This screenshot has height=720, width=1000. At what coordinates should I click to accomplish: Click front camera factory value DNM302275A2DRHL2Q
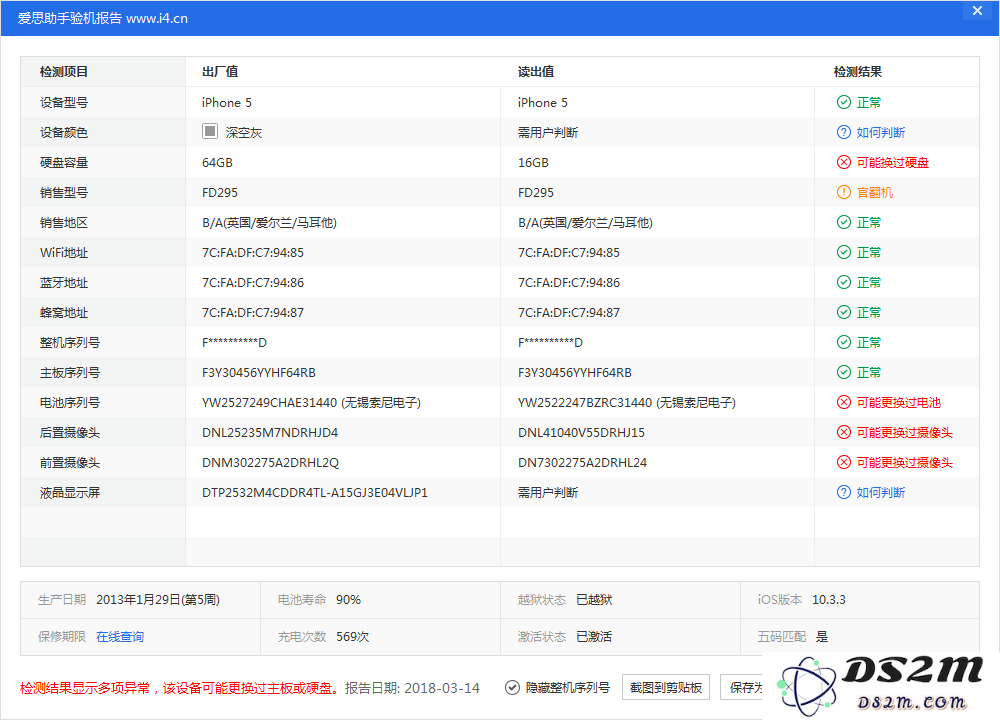(270, 462)
